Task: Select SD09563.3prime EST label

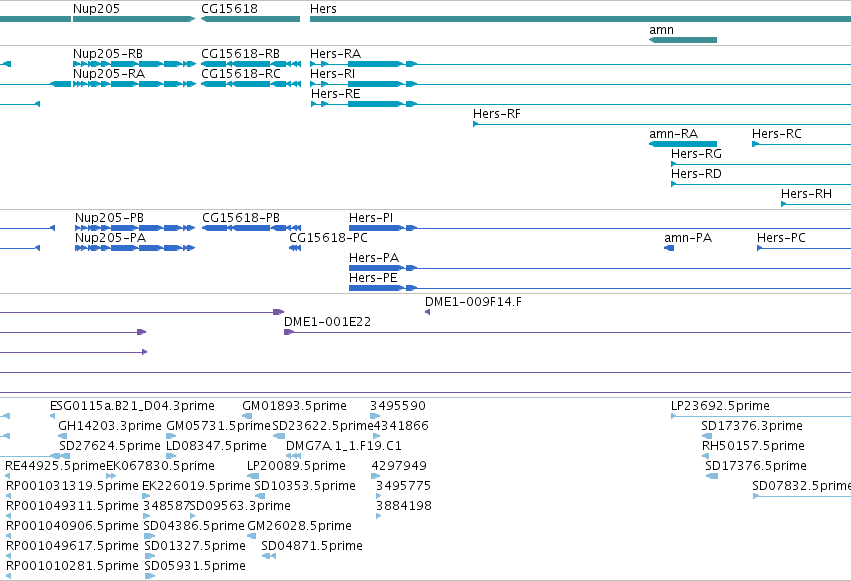Action: (240, 506)
